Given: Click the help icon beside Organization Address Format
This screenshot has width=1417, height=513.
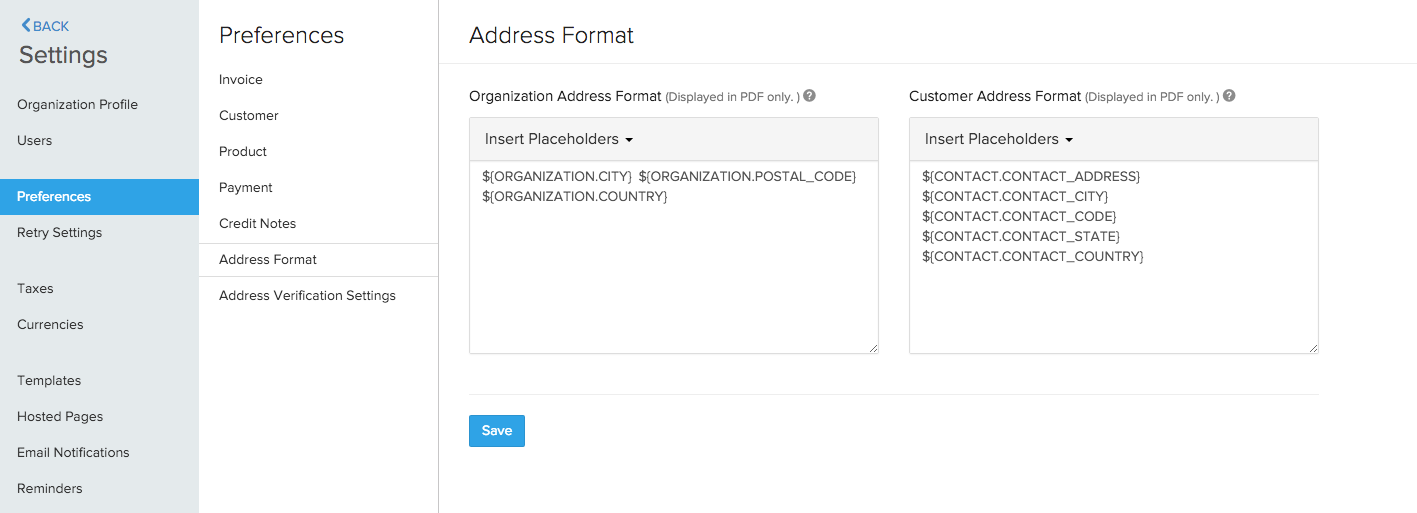Looking at the screenshot, I should point(809,96).
